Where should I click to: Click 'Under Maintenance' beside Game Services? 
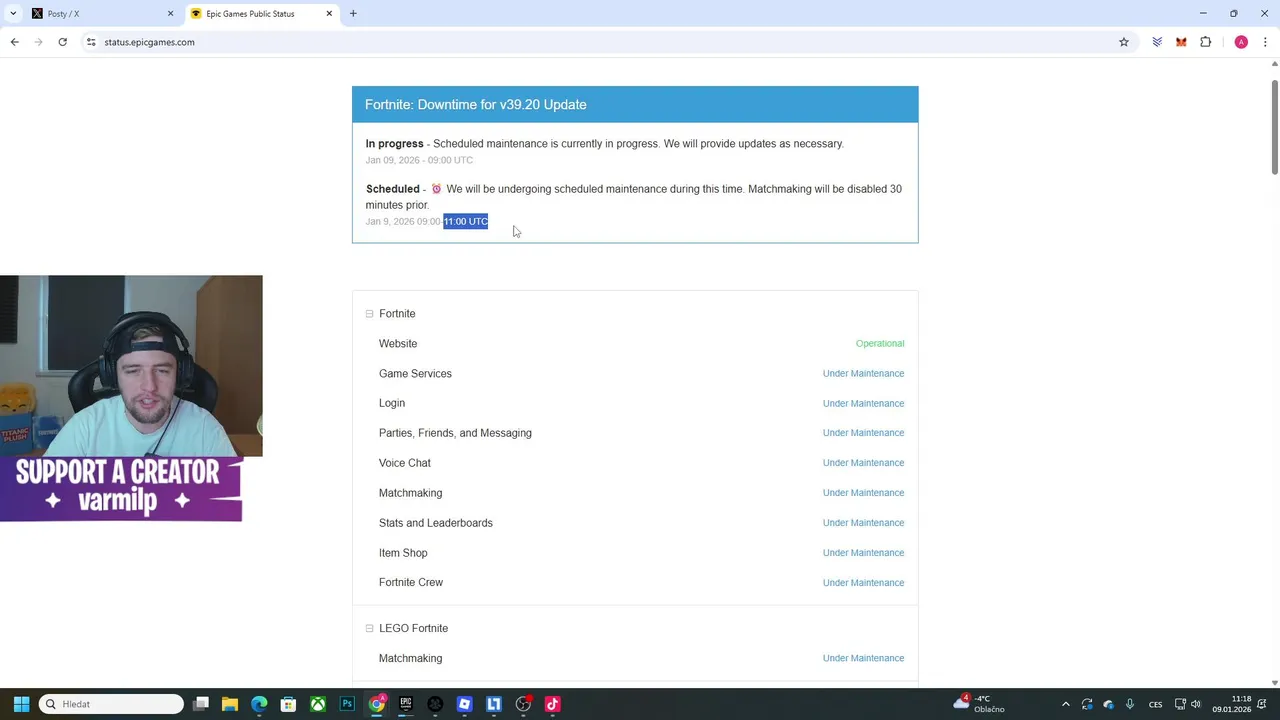[863, 374]
